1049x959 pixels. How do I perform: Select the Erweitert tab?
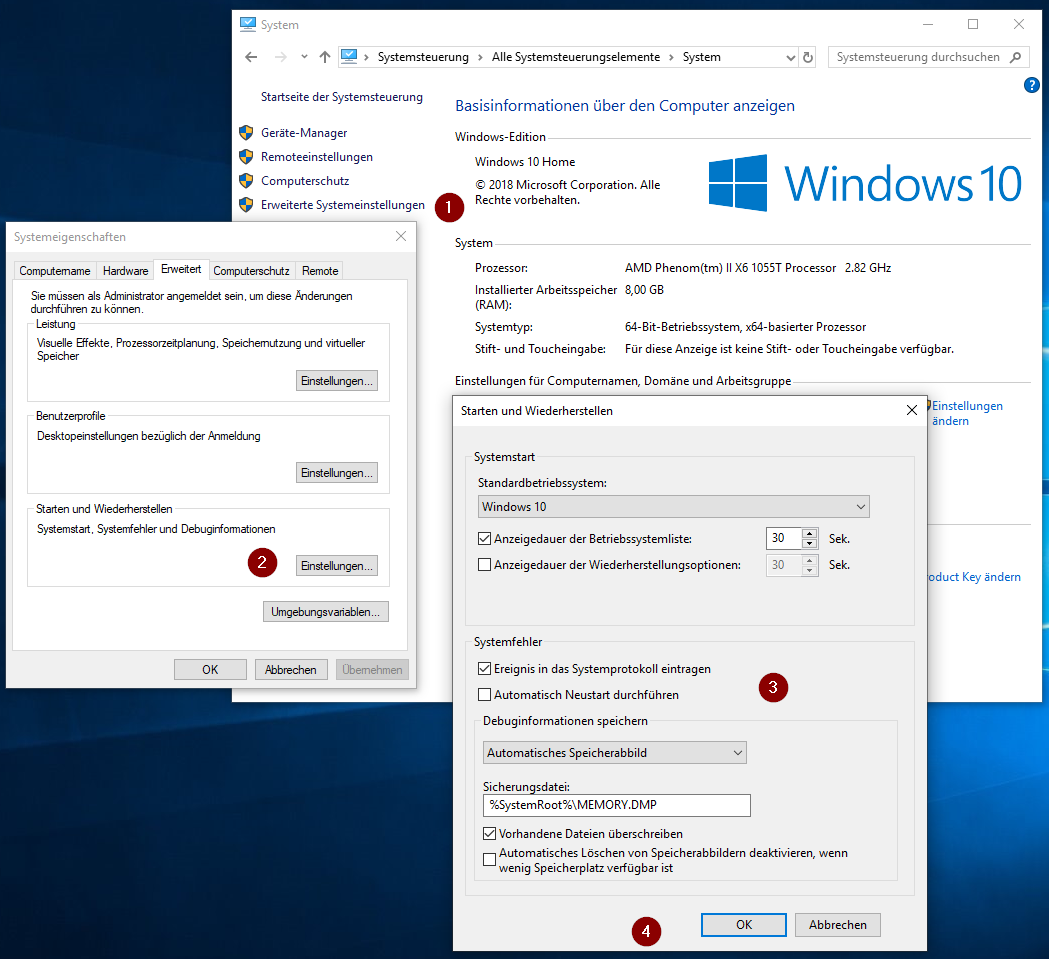tap(181, 269)
